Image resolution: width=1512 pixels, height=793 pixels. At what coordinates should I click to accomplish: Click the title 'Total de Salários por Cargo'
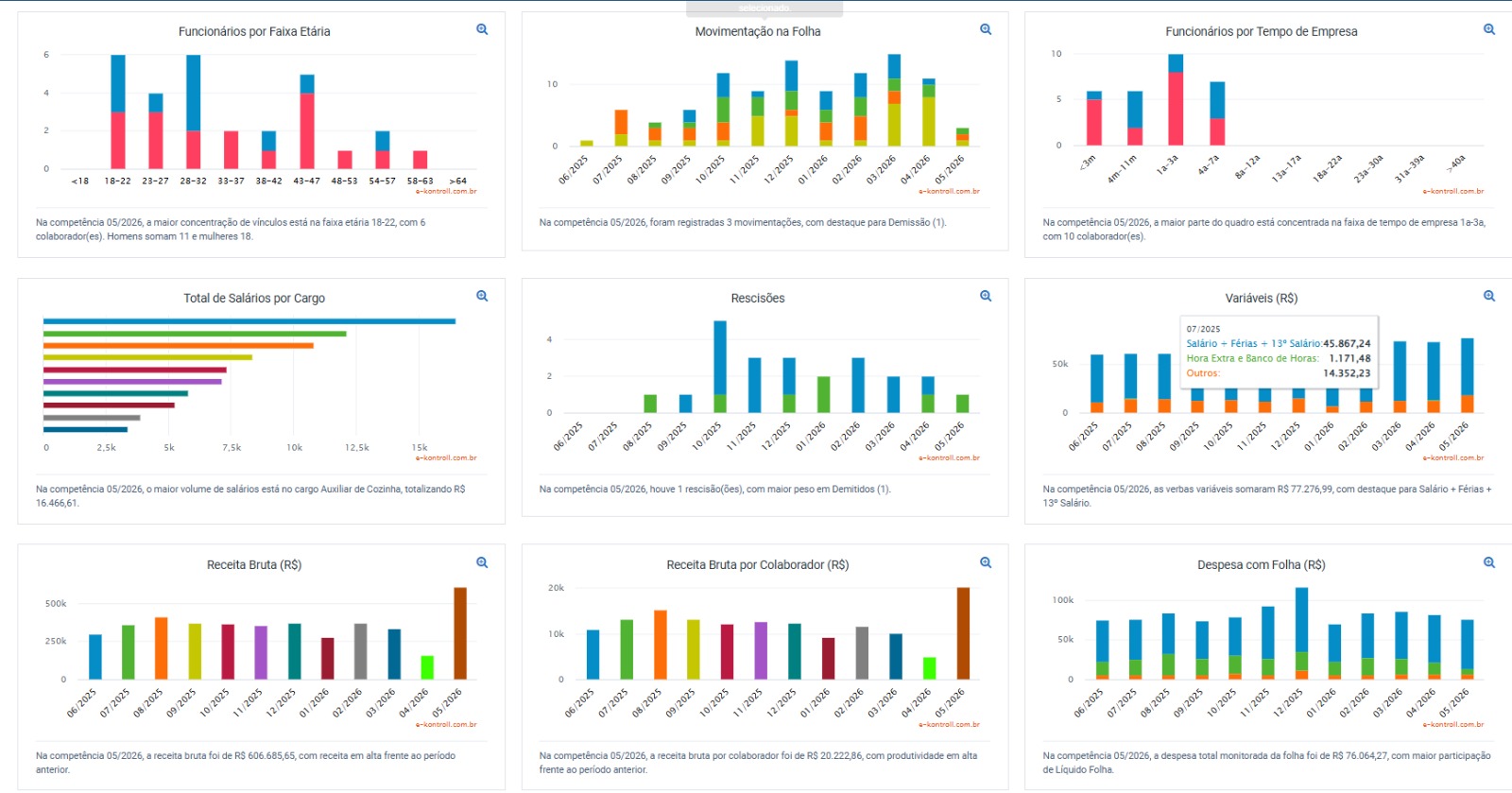[x=254, y=298]
